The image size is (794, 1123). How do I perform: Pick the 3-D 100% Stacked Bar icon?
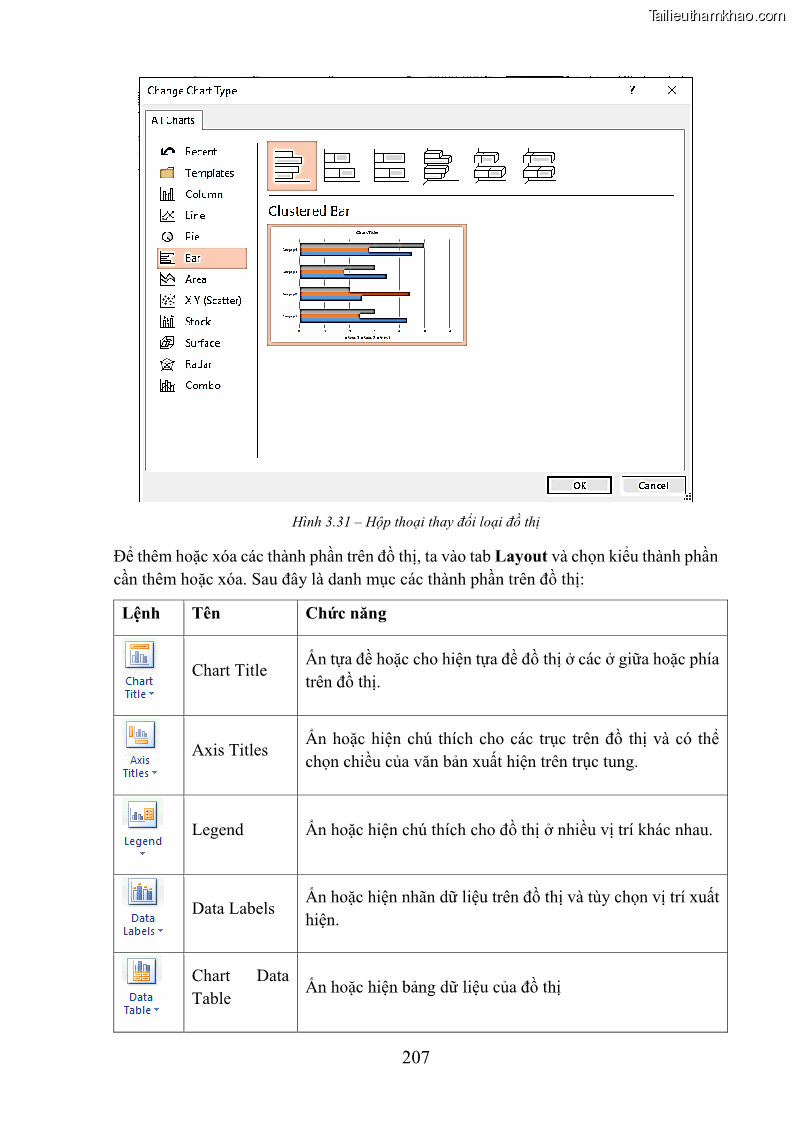[539, 166]
